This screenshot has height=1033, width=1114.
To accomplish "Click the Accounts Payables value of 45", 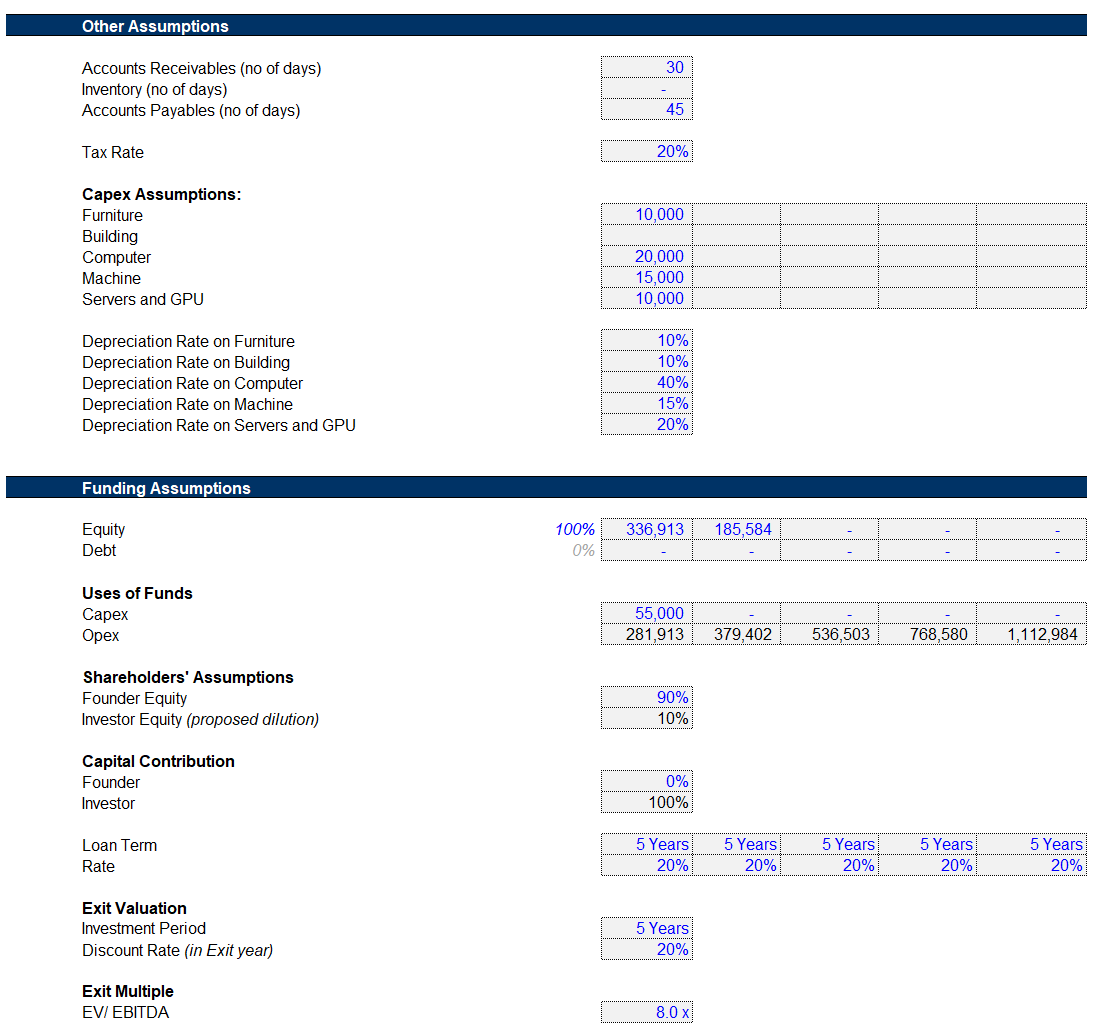I will 646,110.
